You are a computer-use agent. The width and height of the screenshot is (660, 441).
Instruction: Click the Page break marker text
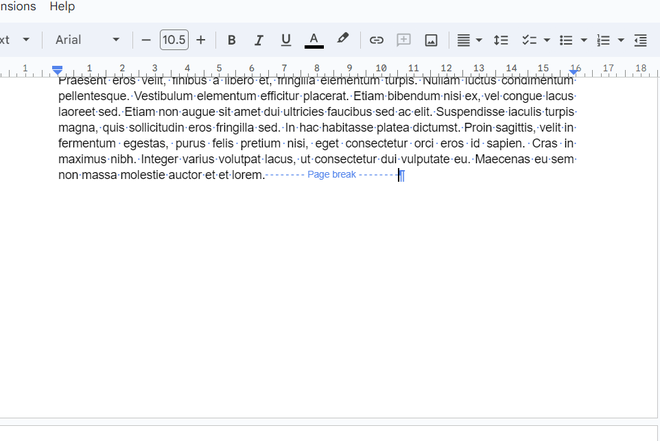[332, 175]
